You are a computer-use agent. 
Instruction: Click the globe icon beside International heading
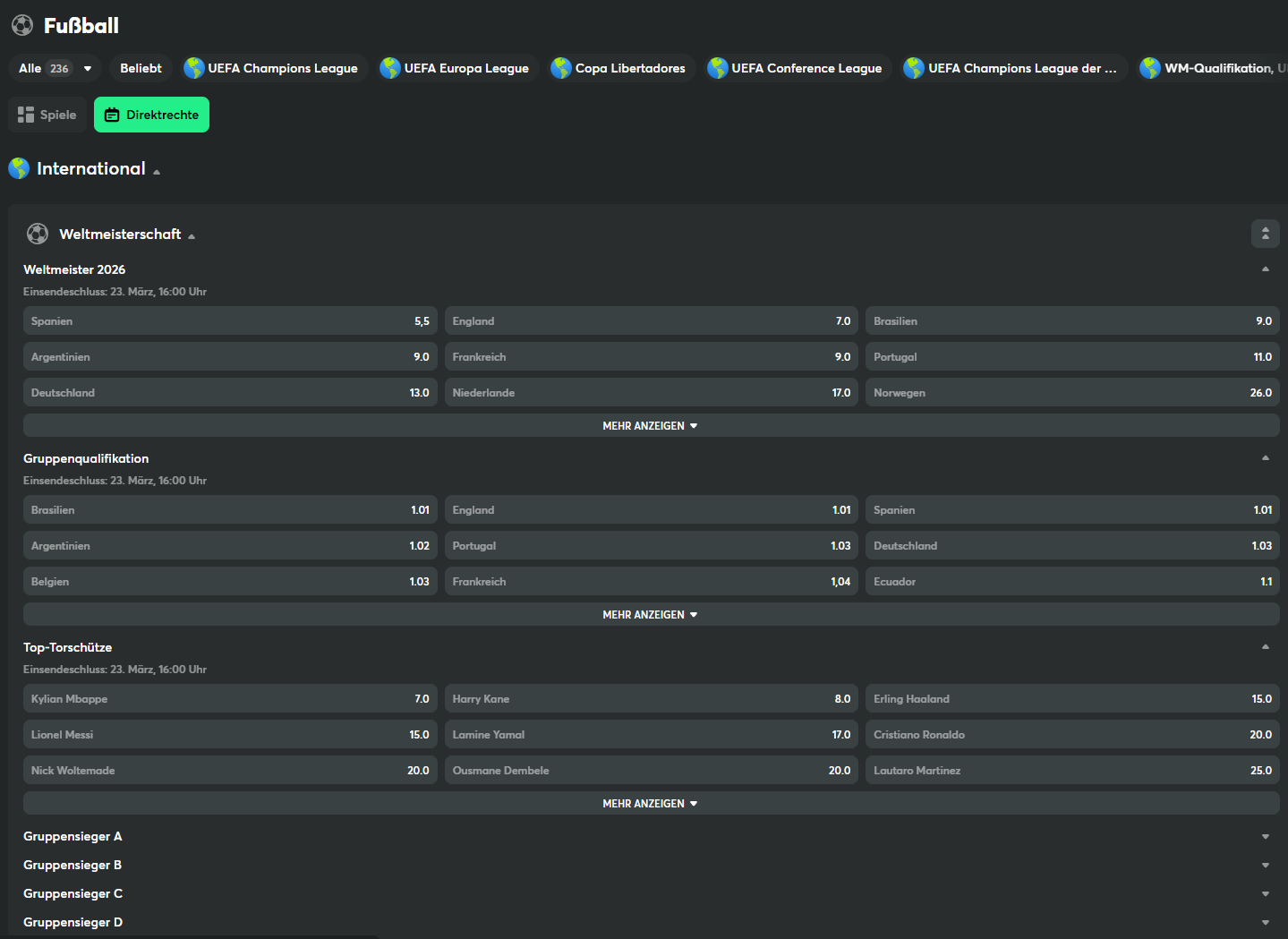19,168
